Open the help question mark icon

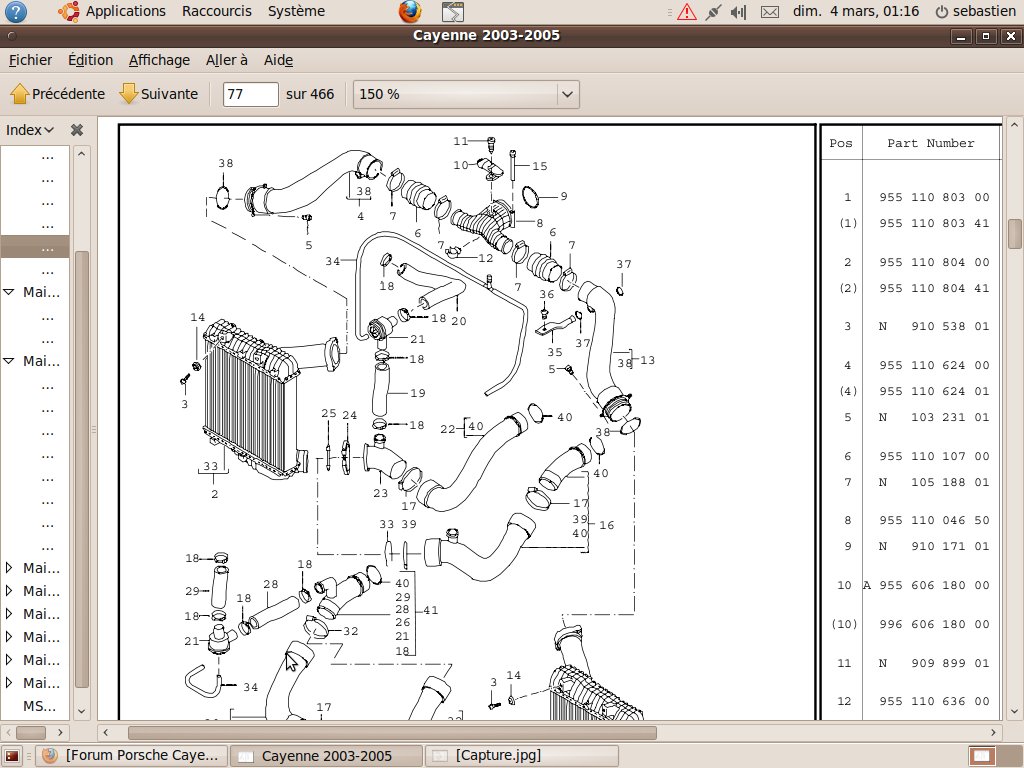[x=16, y=11]
